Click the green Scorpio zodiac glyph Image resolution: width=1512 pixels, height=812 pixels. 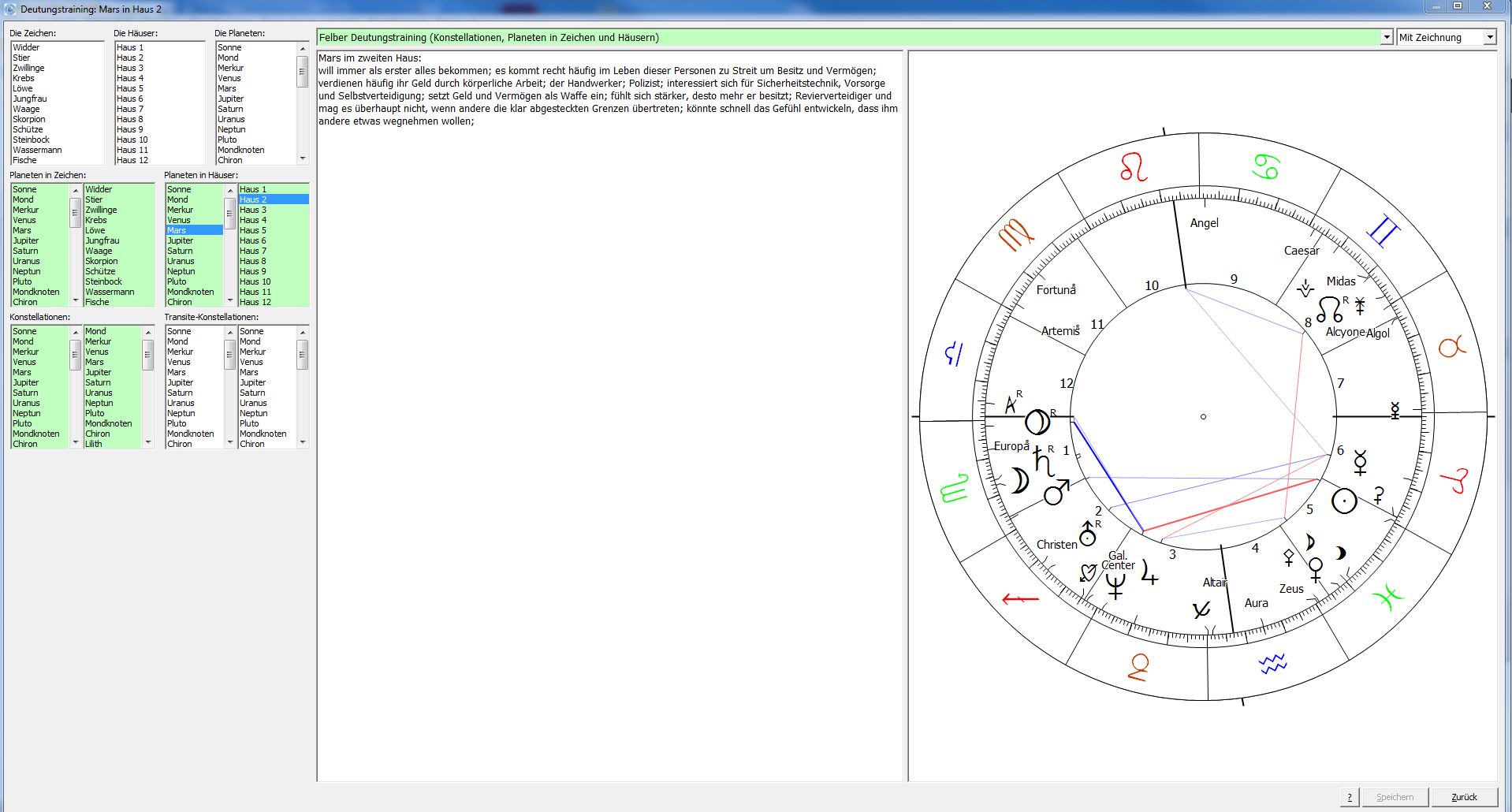(955, 488)
